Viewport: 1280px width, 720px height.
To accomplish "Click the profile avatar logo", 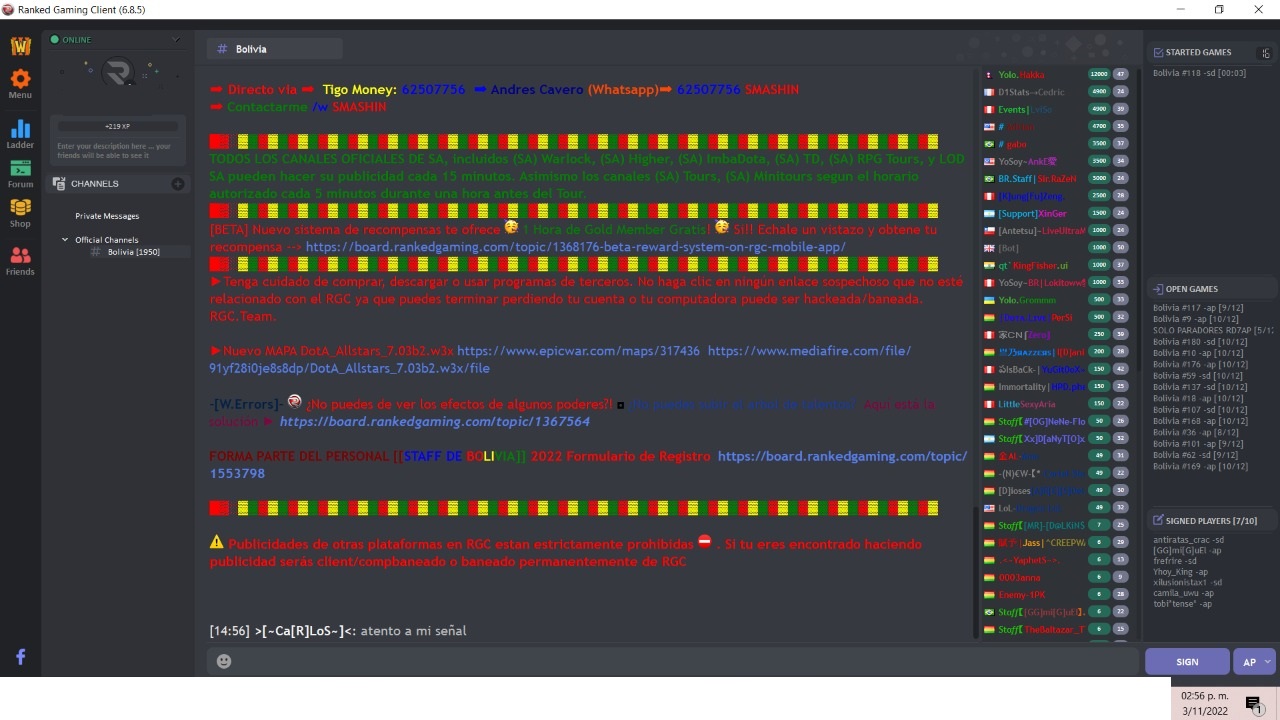I will (x=118, y=72).
